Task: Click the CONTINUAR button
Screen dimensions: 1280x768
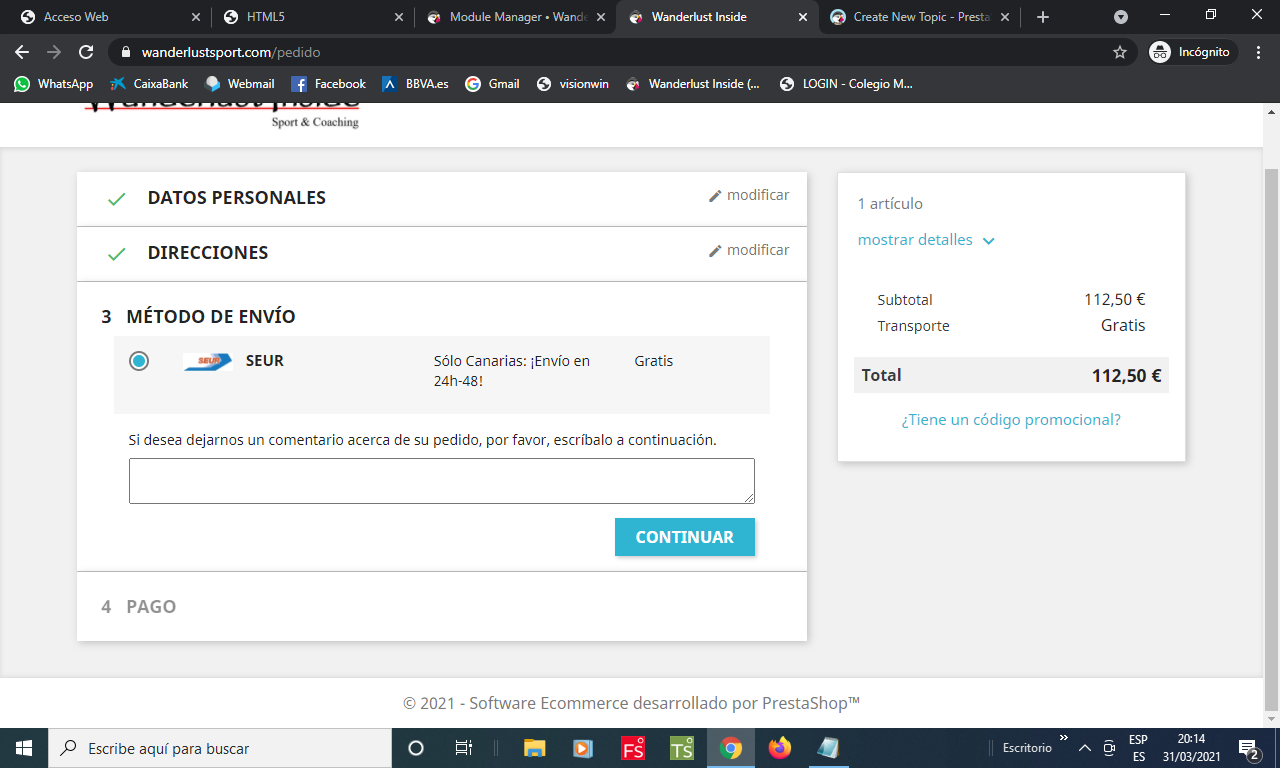Action: [x=685, y=537]
